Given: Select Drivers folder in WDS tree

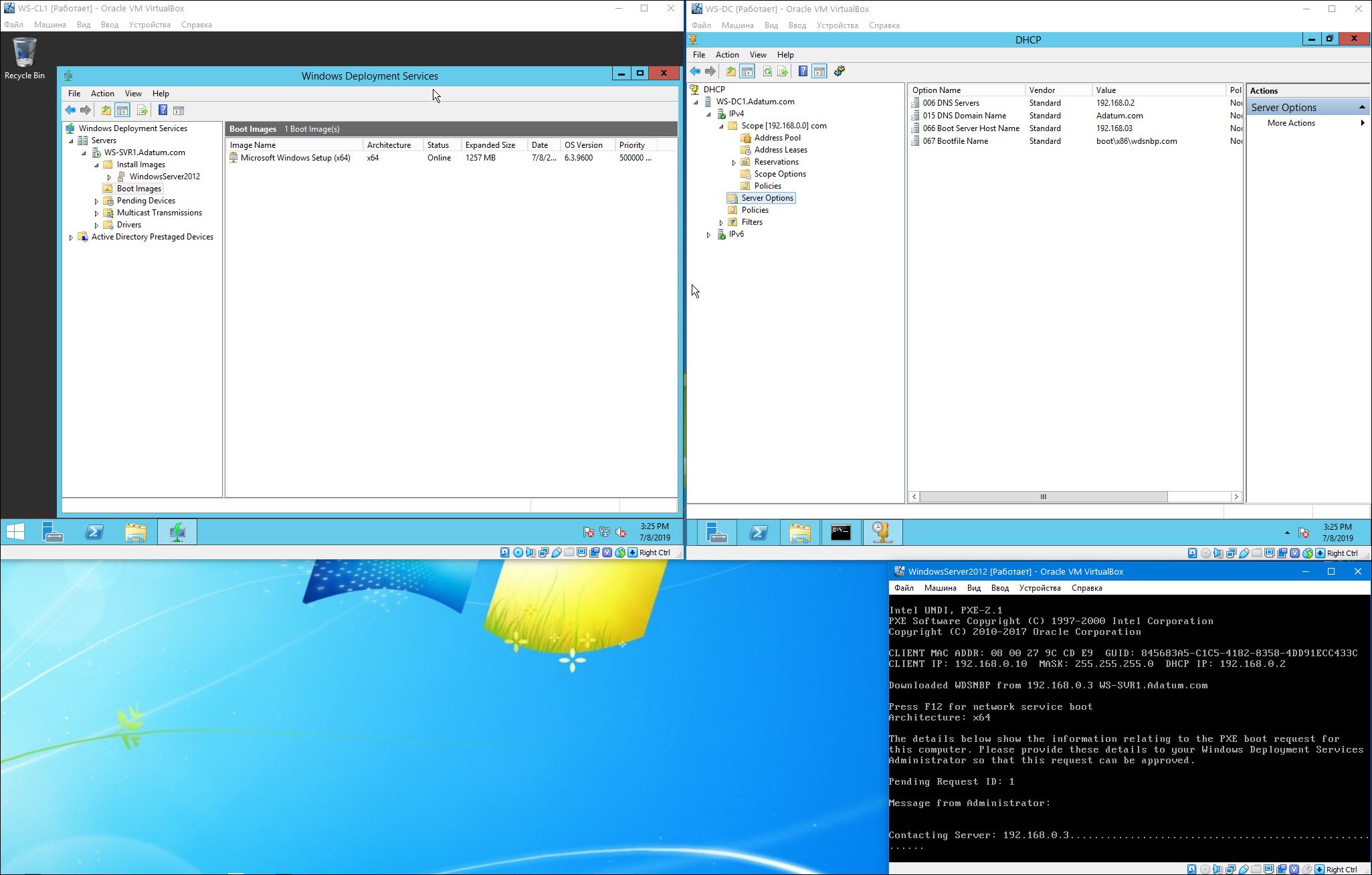Looking at the screenshot, I should click(128, 225).
